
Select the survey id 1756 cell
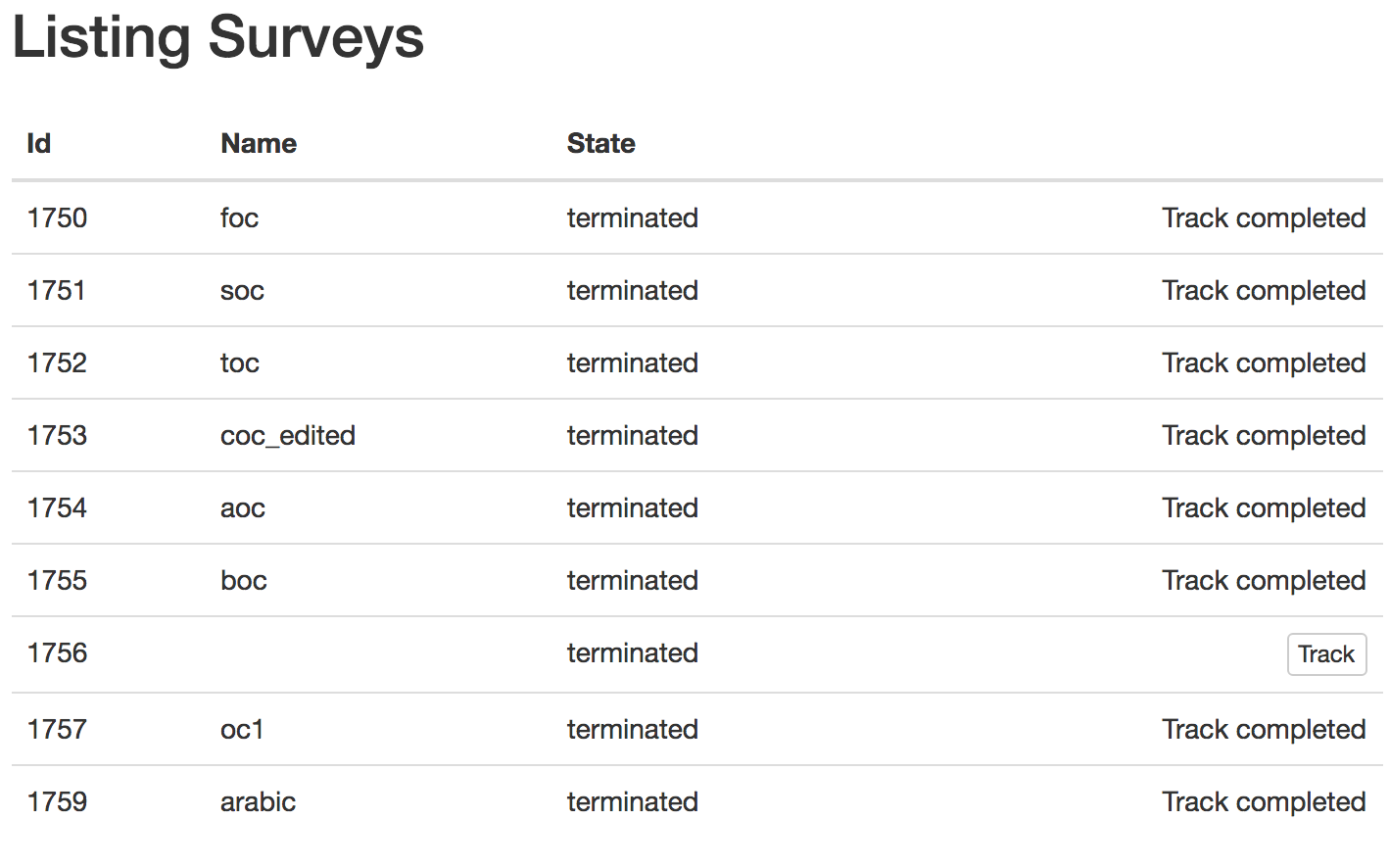(57, 652)
